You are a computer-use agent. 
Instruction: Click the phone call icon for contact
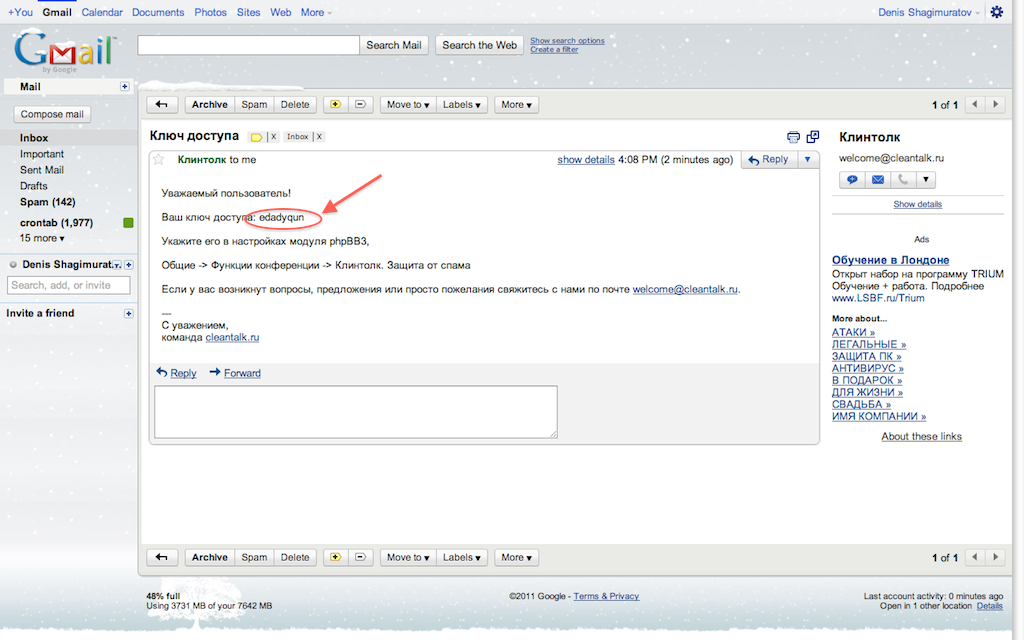(903, 180)
